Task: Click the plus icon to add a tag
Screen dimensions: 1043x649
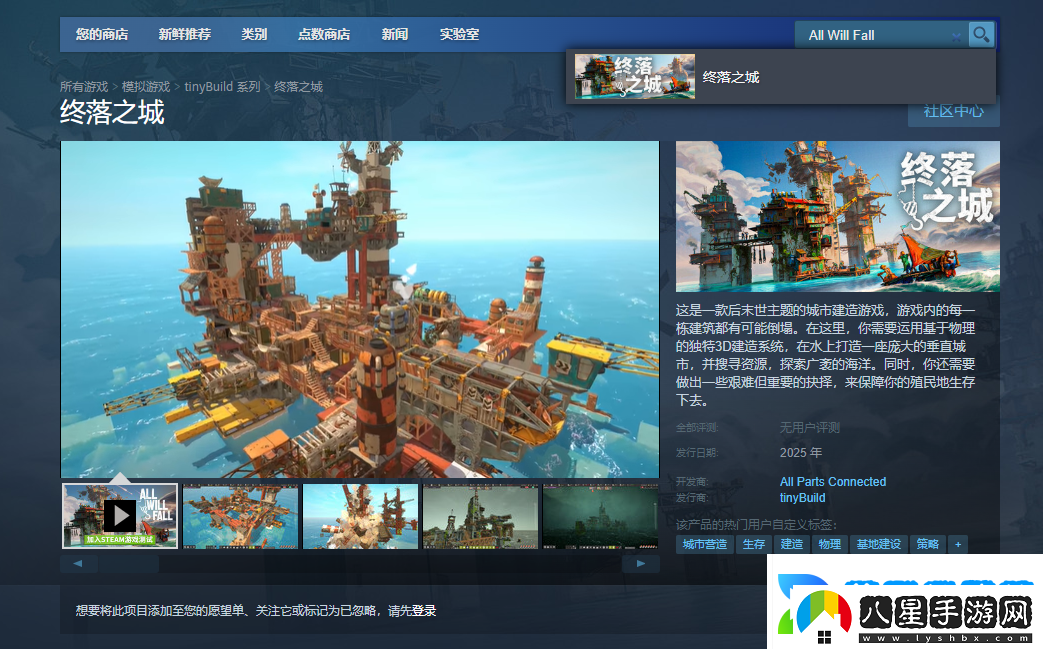Action: click(958, 545)
